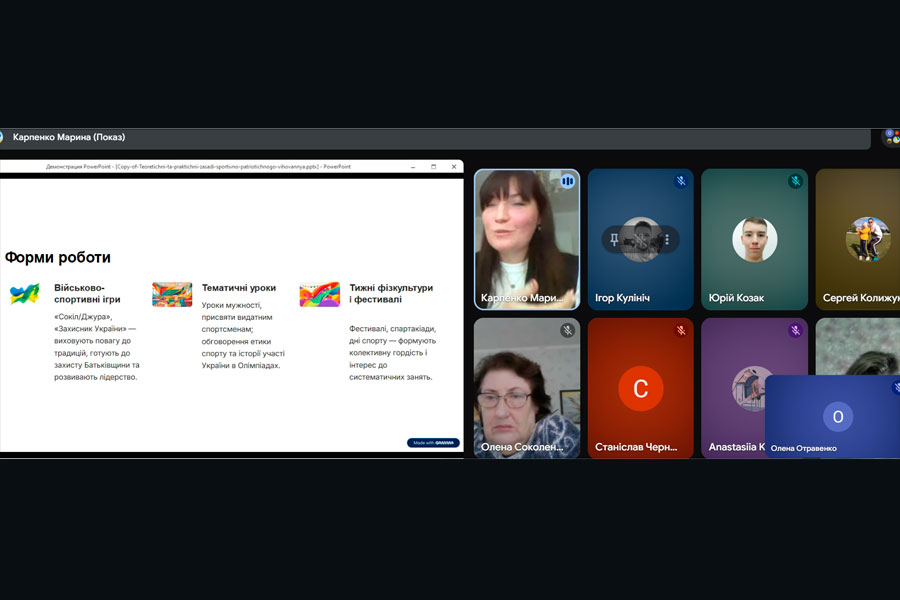
Task: Select Олена Соколен's video tile
Action: tap(527, 388)
